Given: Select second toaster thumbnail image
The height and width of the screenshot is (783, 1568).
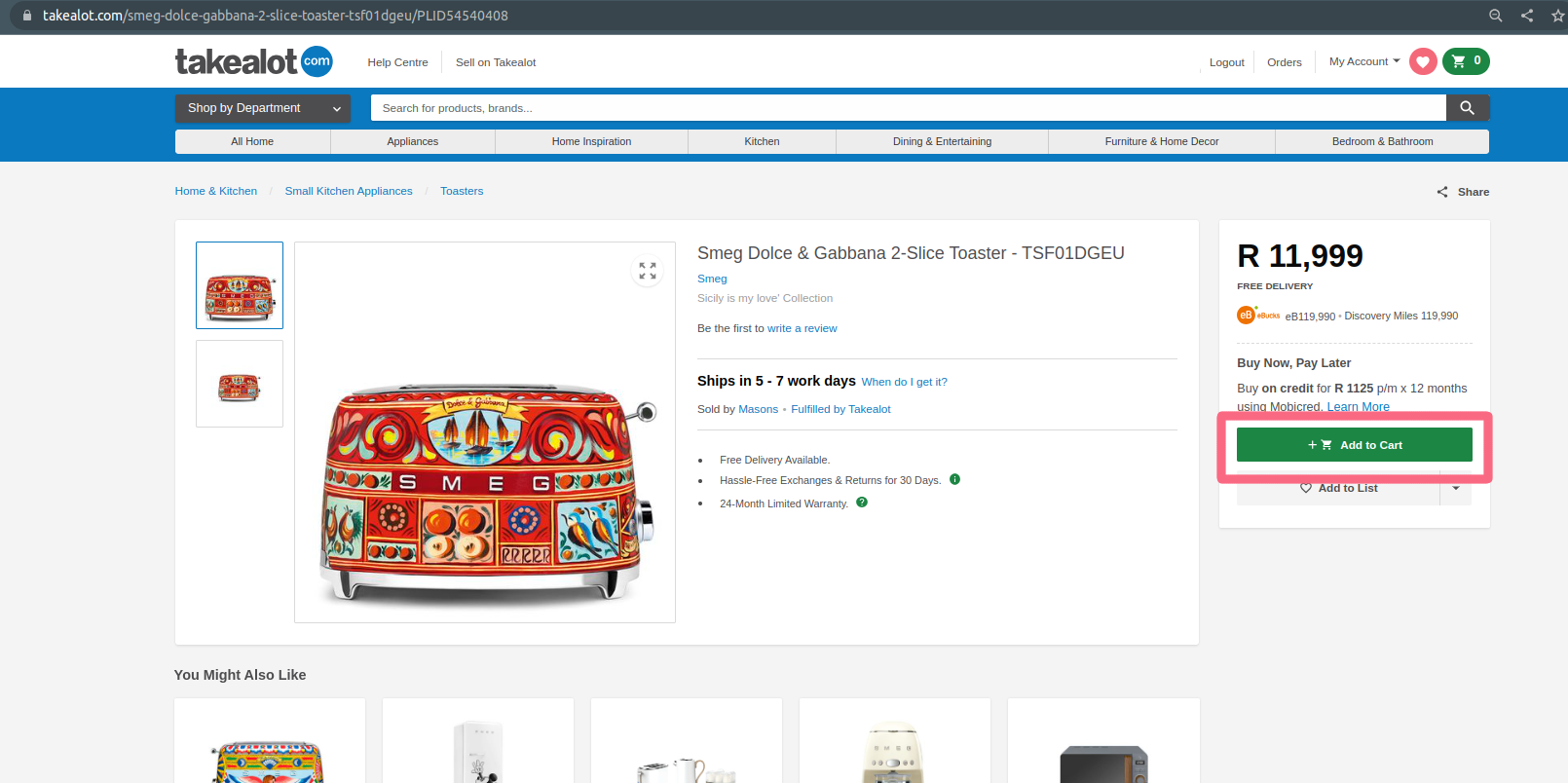Looking at the screenshot, I should (x=240, y=384).
